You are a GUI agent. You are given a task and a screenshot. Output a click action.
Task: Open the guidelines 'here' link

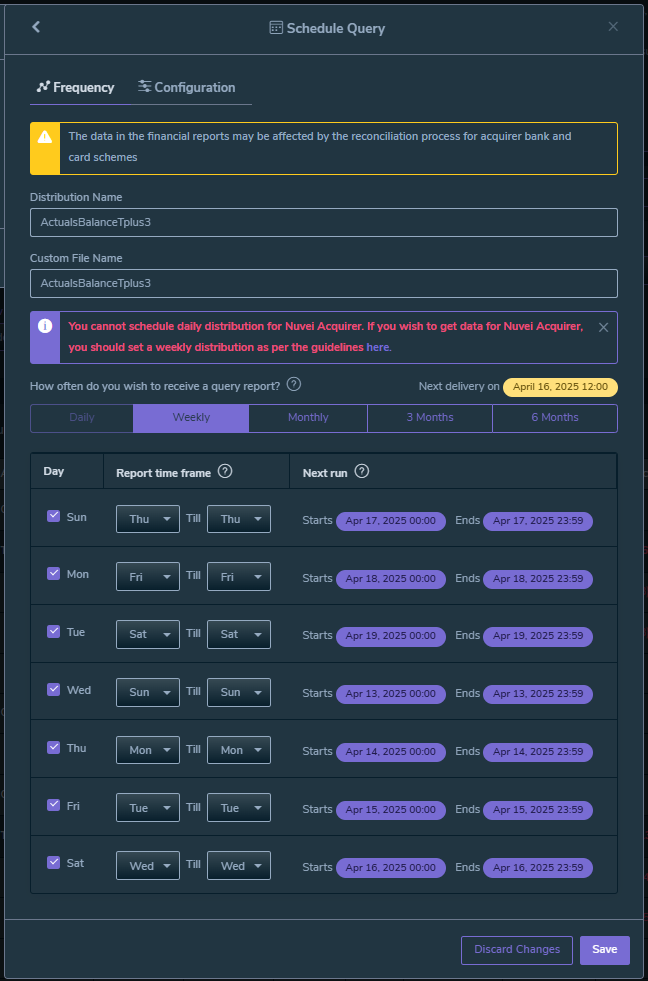pos(378,347)
